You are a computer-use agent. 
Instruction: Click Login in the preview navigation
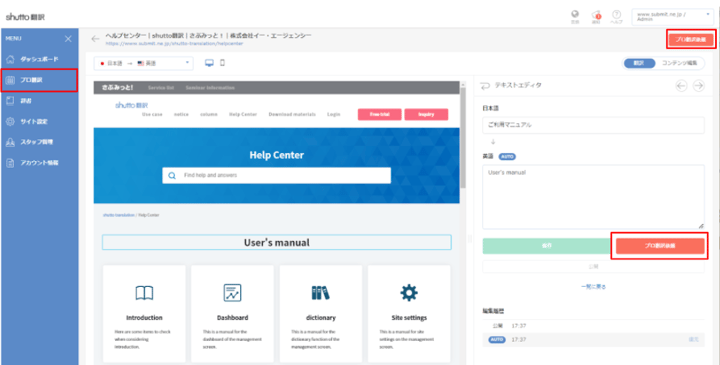click(x=334, y=114)
